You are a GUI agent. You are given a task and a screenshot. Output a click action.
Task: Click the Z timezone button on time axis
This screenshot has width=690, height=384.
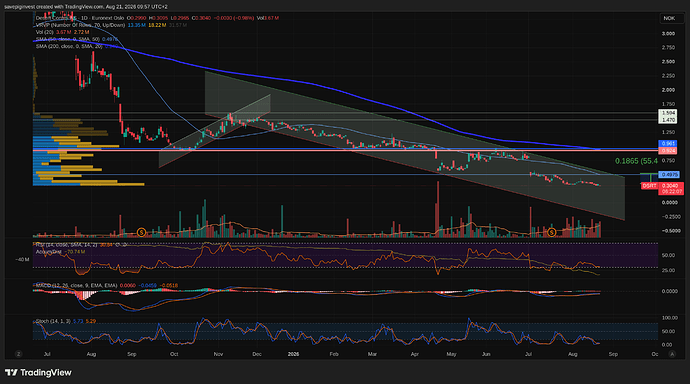coord(18,354)
